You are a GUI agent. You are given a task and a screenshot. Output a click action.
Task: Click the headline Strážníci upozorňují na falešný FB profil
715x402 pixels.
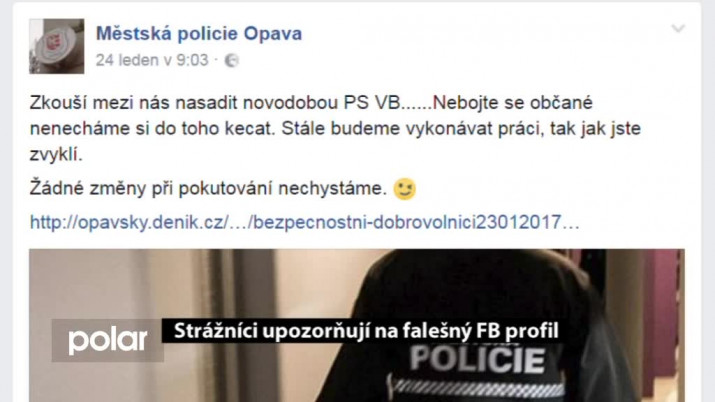click(366, 331)
